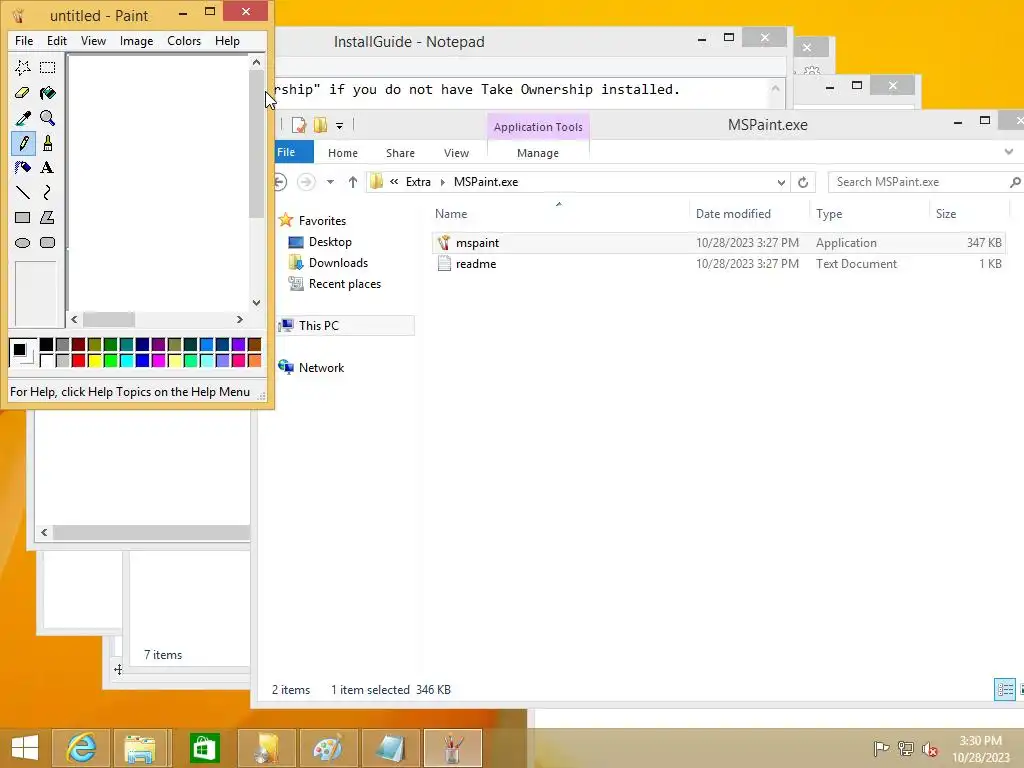This screenshot has height=768, width=1024.
Task: Select the Rounded Rectangle tool
Action: tap(47, 242)
